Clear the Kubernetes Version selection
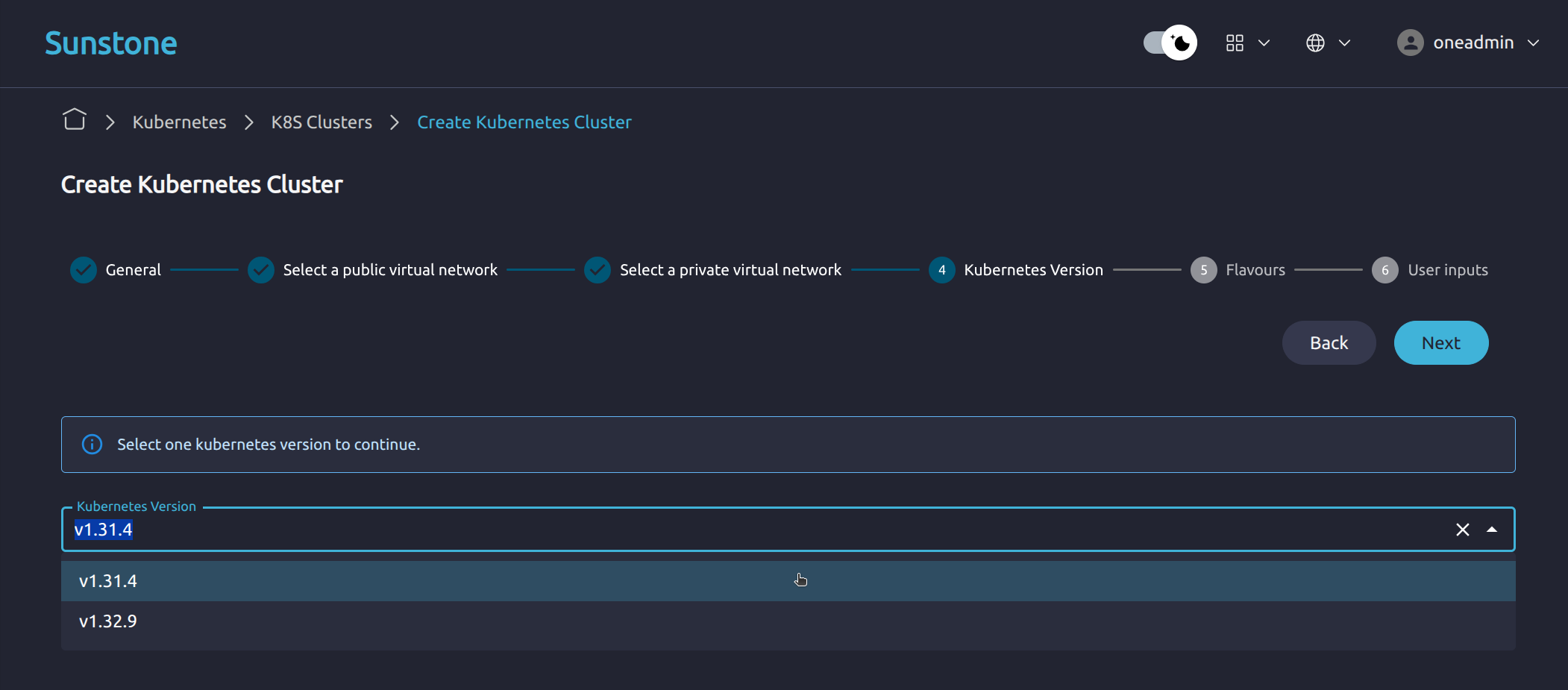Screen dimensions: 1568x690 [1463, 530]
